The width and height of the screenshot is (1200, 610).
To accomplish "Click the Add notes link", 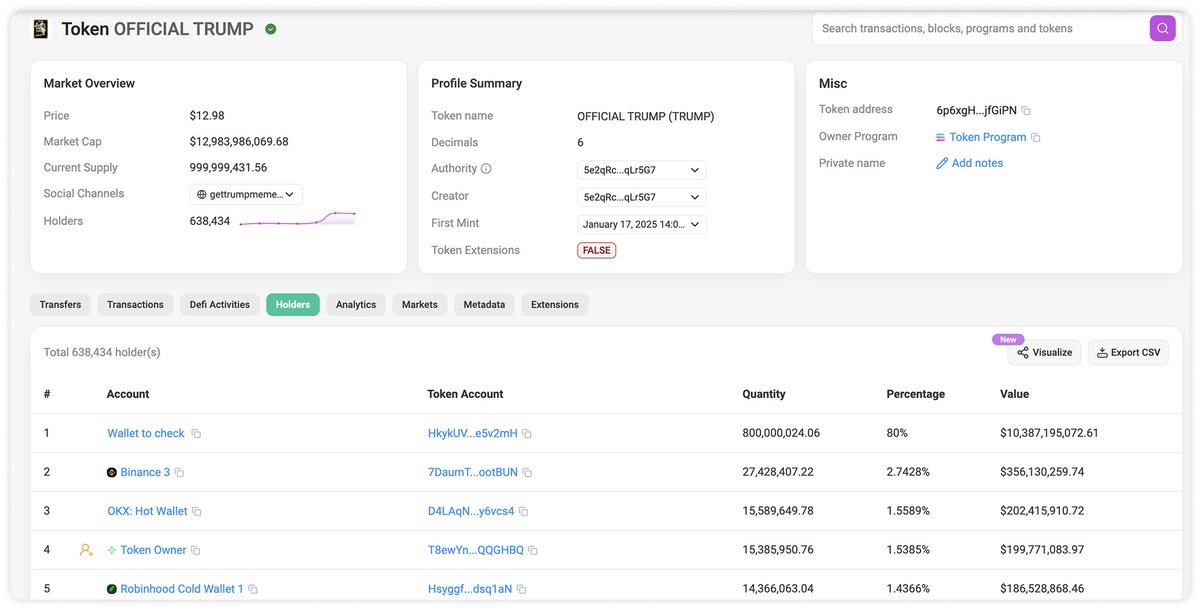I will point(977,163).
